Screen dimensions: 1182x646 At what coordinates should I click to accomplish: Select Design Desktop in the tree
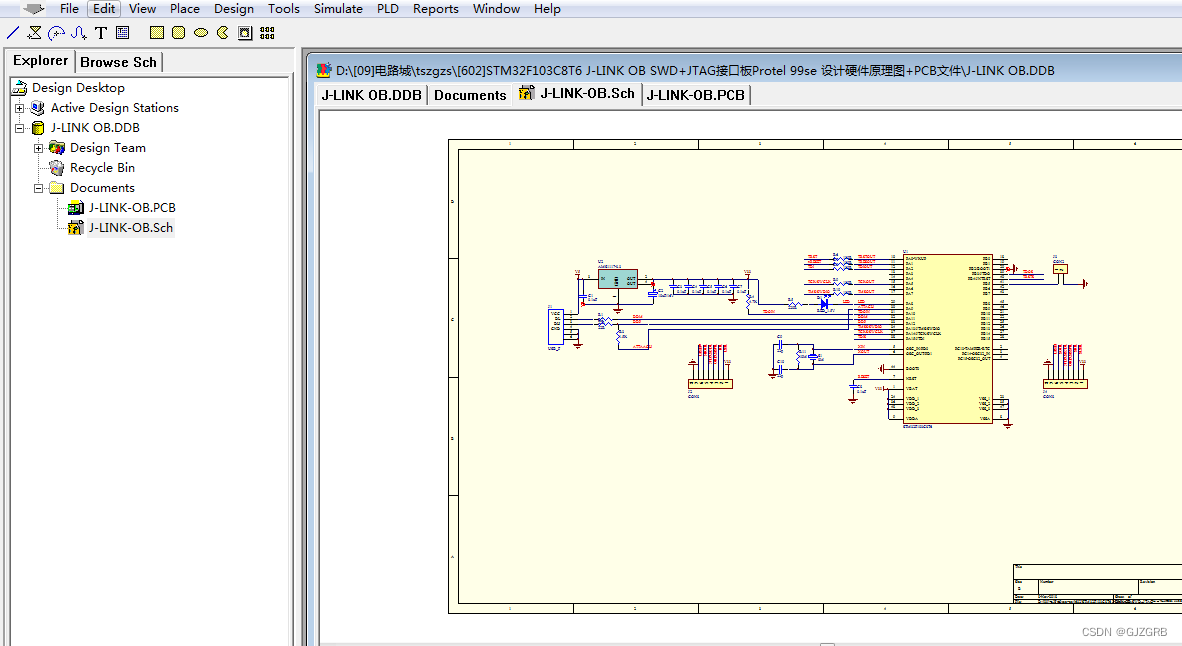tap(78, 88)
